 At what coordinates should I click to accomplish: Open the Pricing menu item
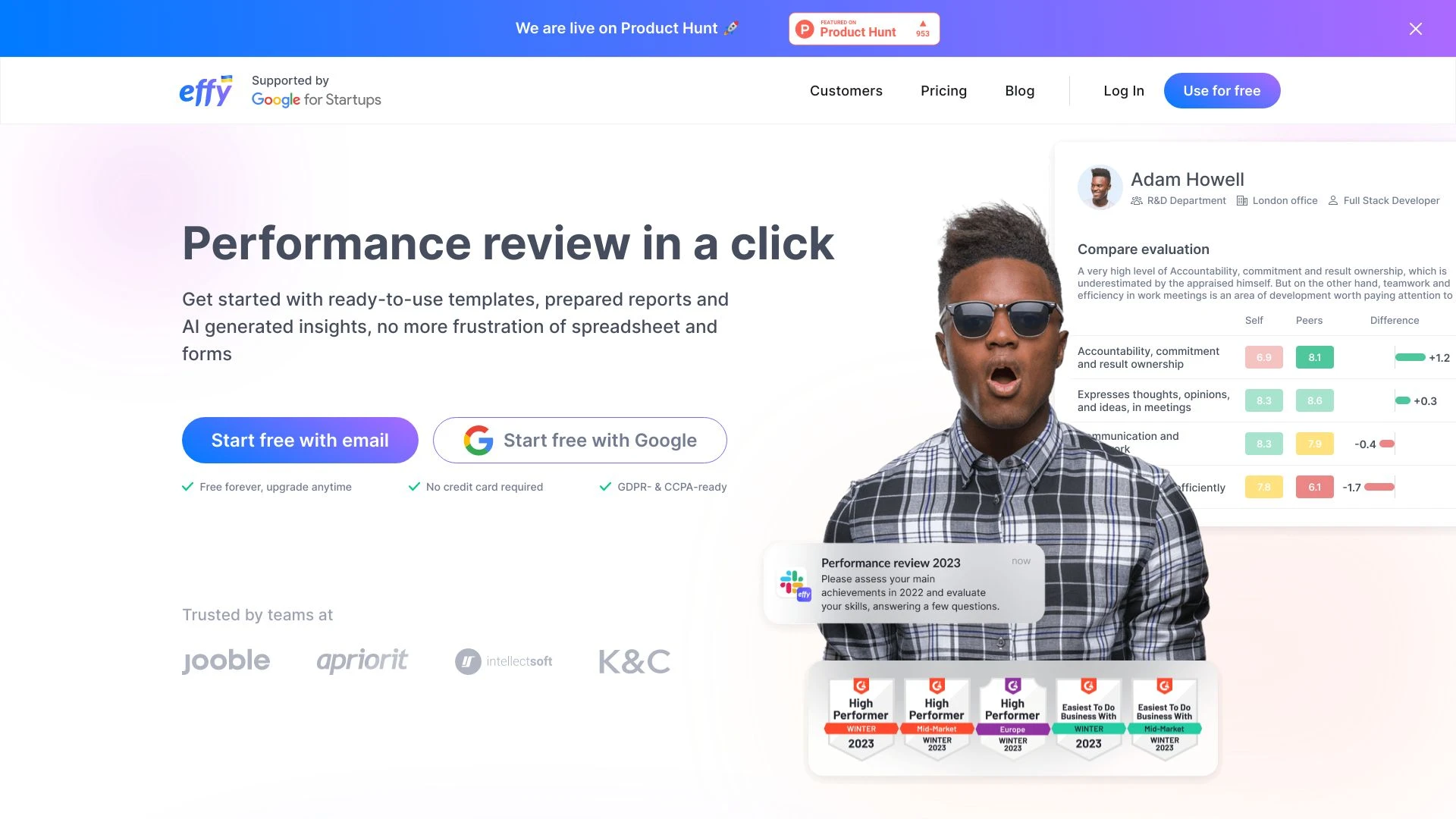point(944,90)
